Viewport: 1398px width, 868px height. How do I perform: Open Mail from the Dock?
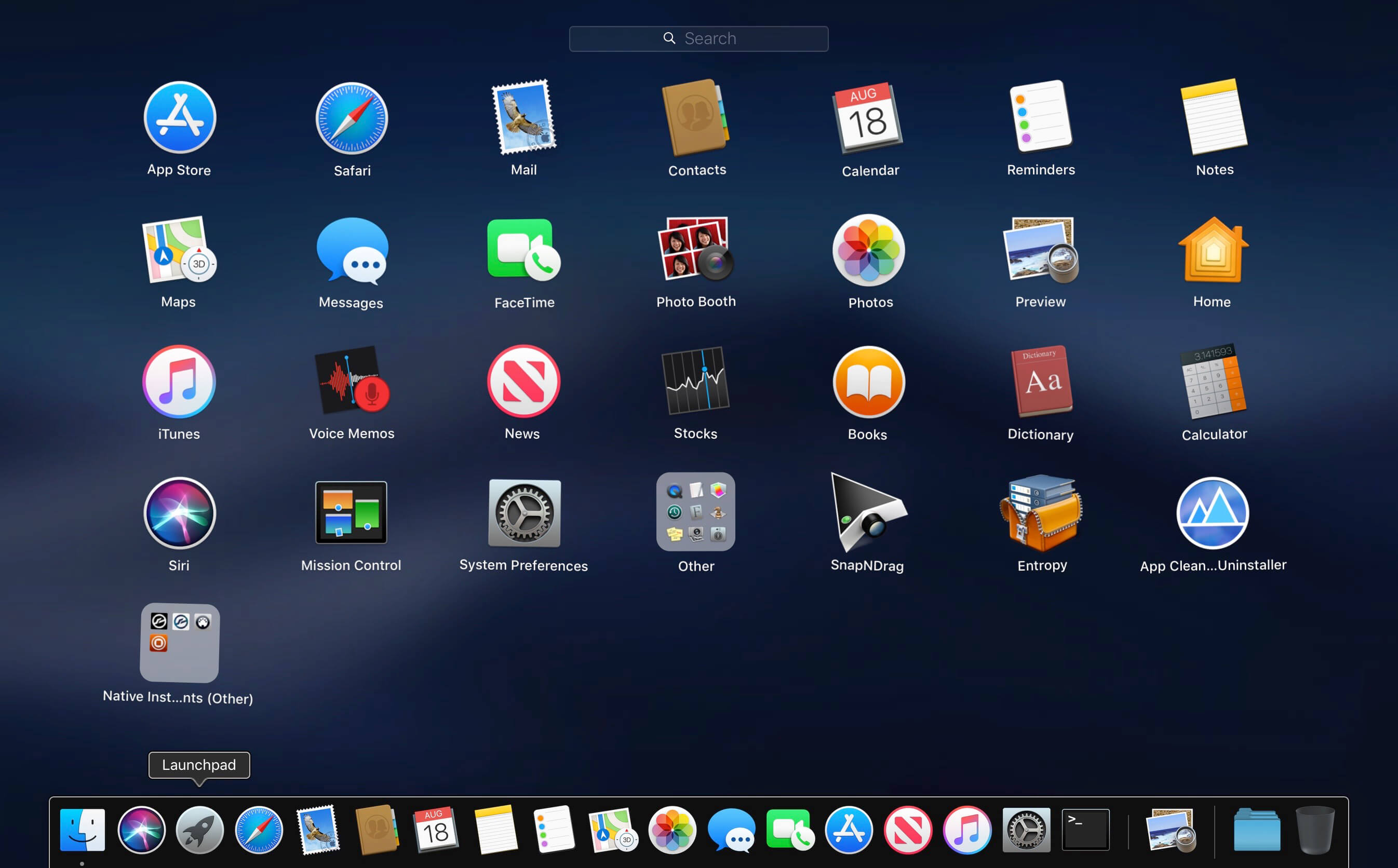[317, 830]
